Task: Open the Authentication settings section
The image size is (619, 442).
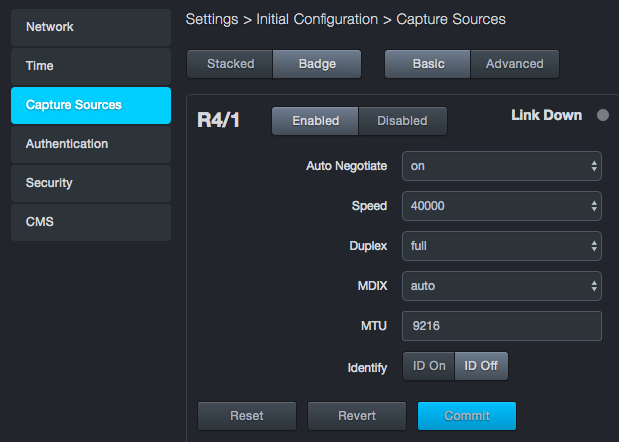Action: click(91, 144)
